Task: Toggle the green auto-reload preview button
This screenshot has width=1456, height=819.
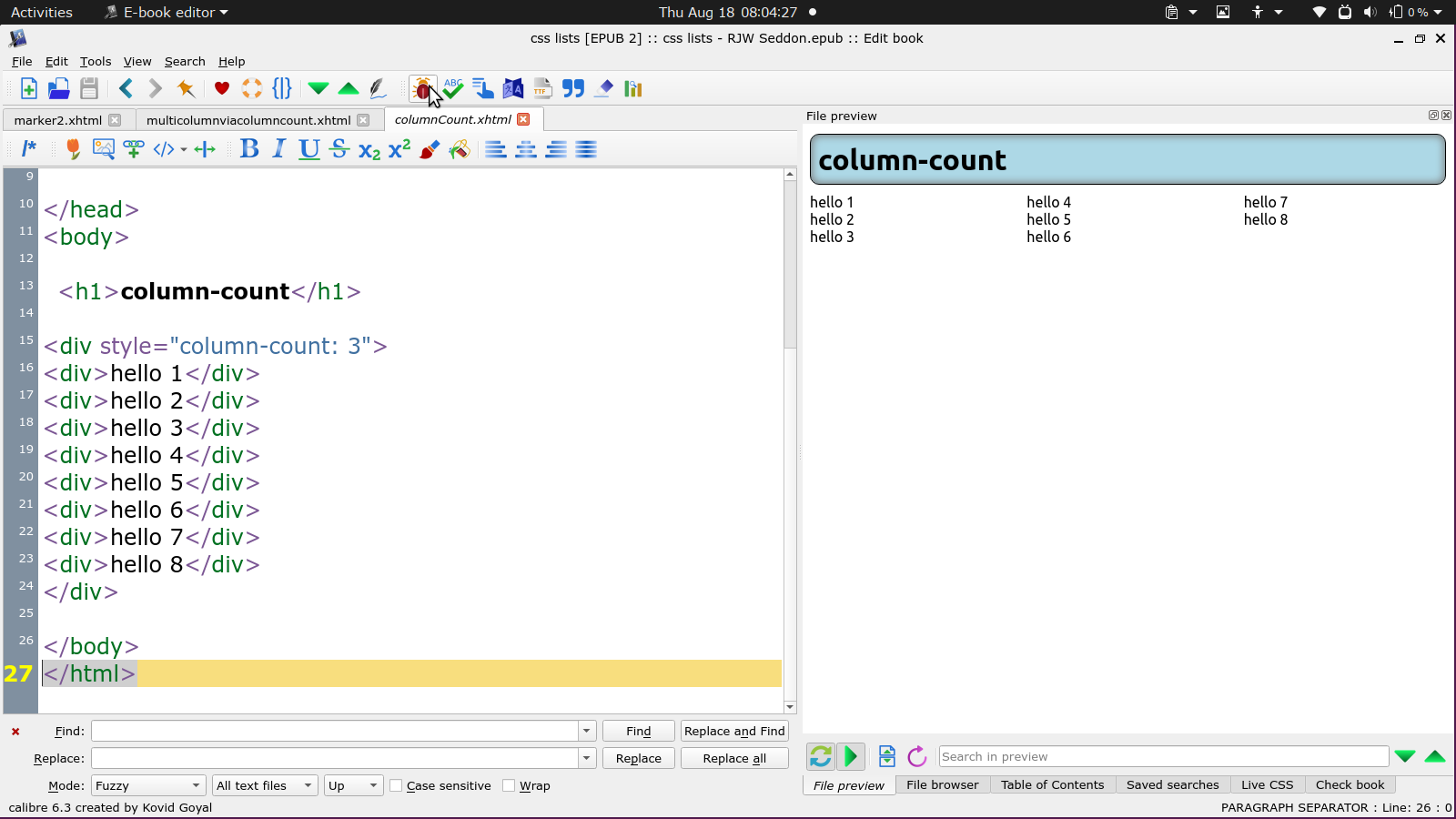Action: 821,756
